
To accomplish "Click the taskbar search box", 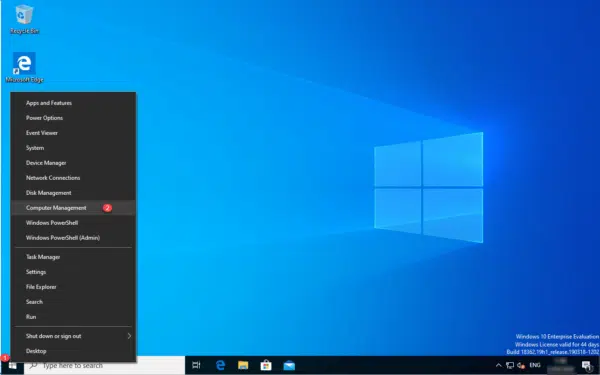I will [104, 365].
